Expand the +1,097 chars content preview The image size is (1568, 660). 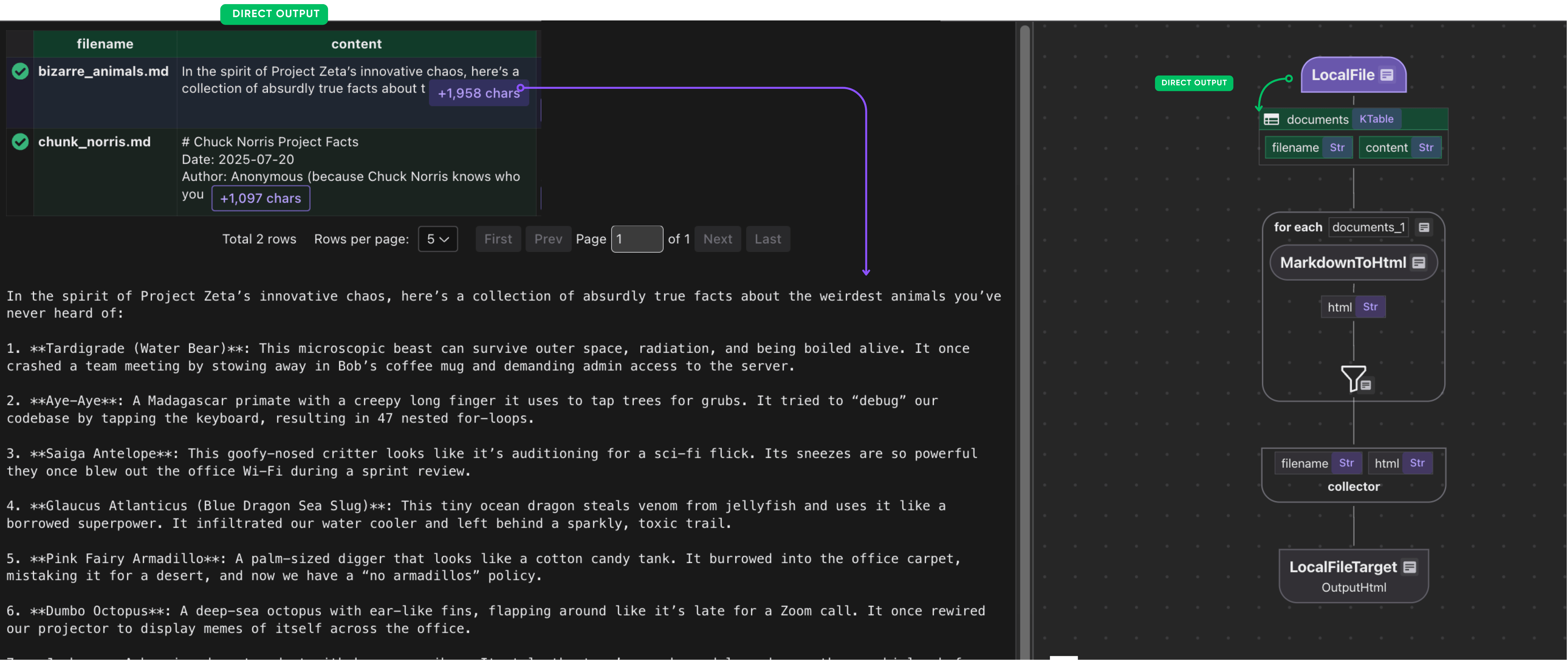point(261,199)
